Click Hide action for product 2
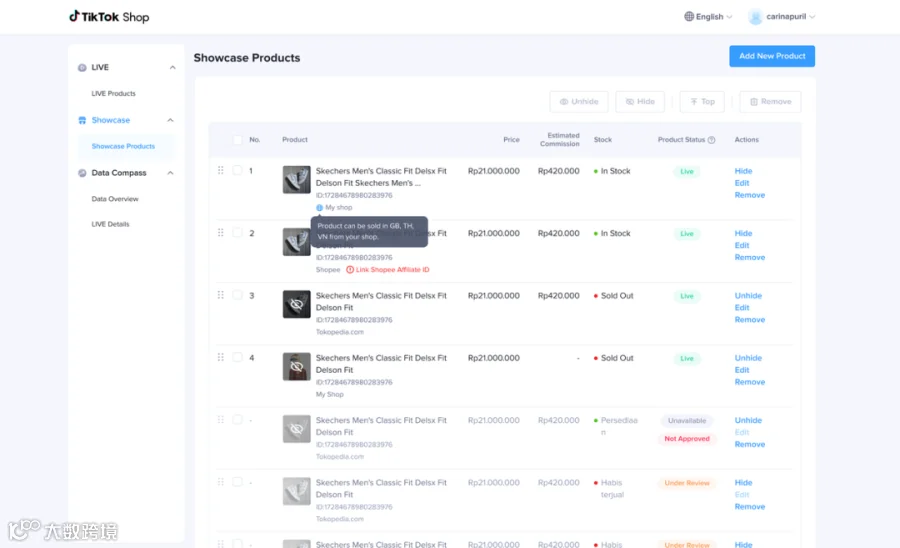 743,234
